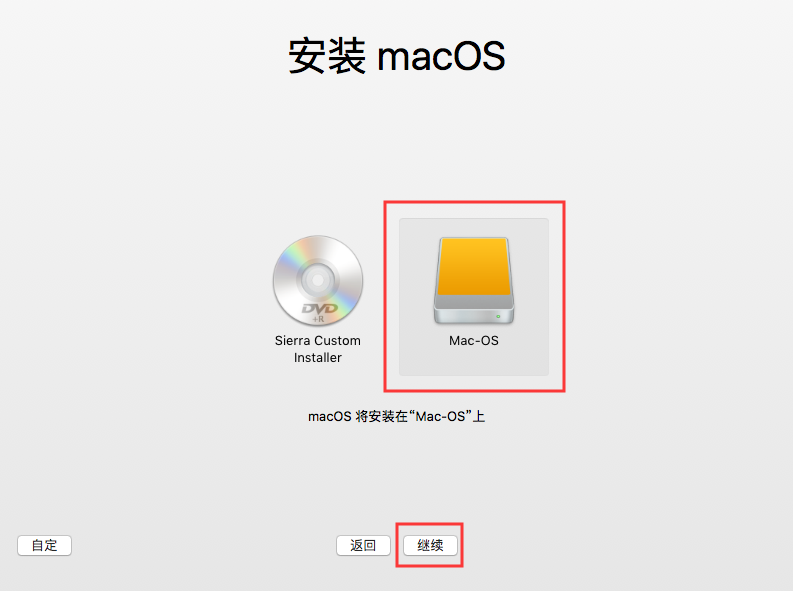This screenshot has height=591, width=793.
Task: Click the "安装" characters in the title
Action: (327, 56)
